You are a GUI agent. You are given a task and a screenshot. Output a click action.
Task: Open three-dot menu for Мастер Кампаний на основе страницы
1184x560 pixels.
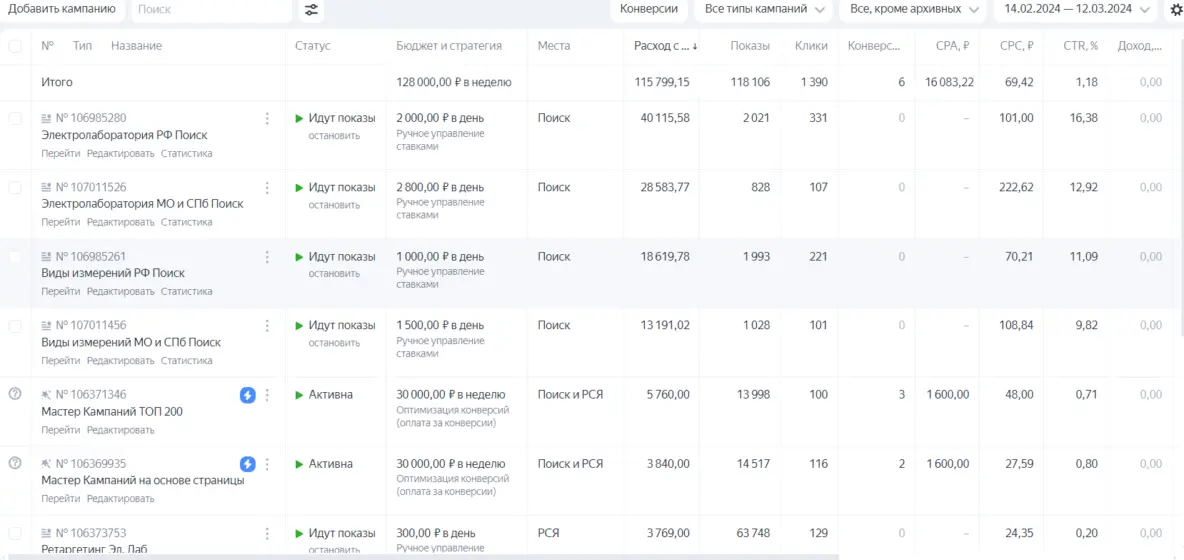pos(267,464)
